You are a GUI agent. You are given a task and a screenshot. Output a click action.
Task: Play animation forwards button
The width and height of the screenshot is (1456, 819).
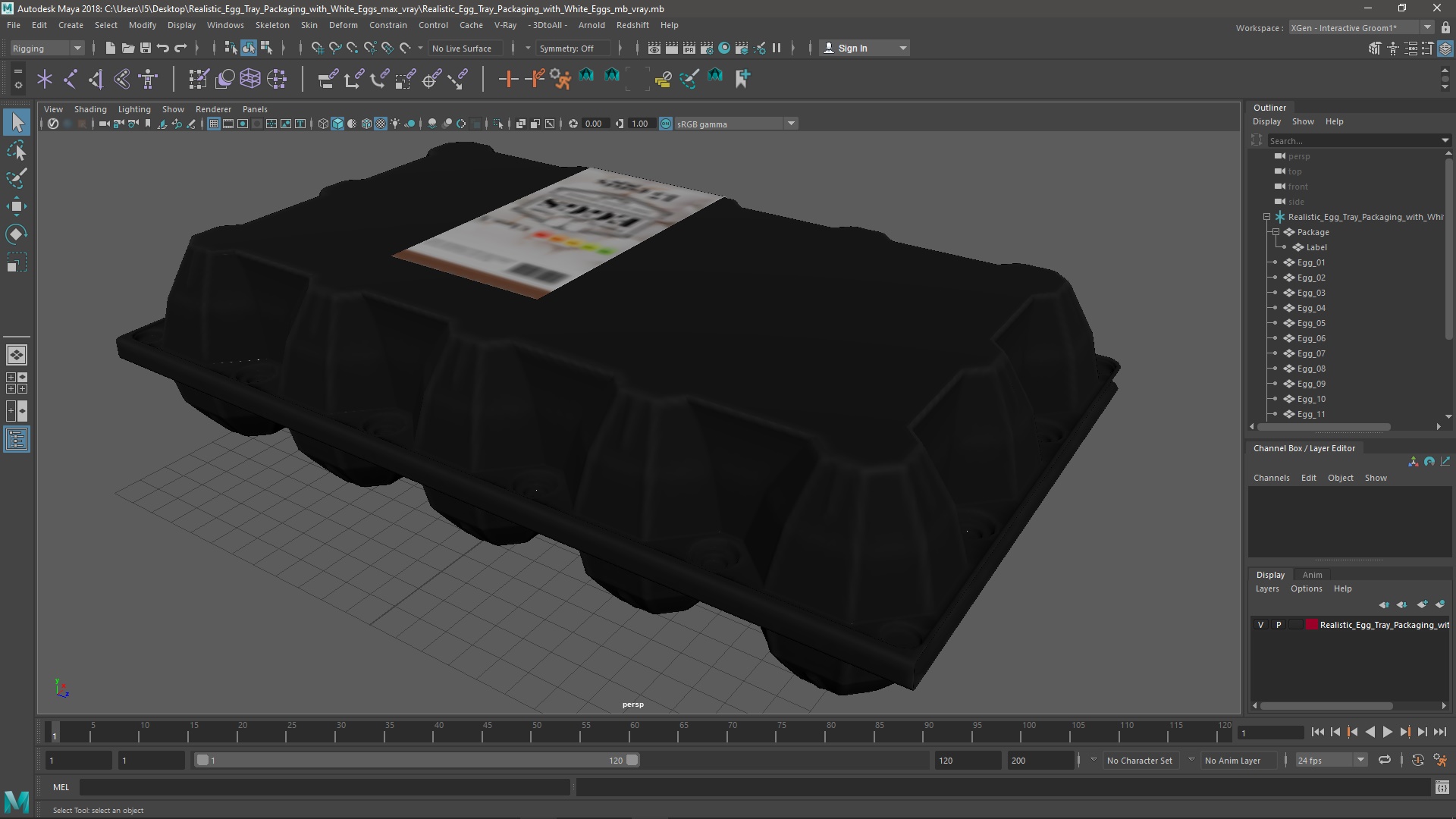tap(1387, 732)
